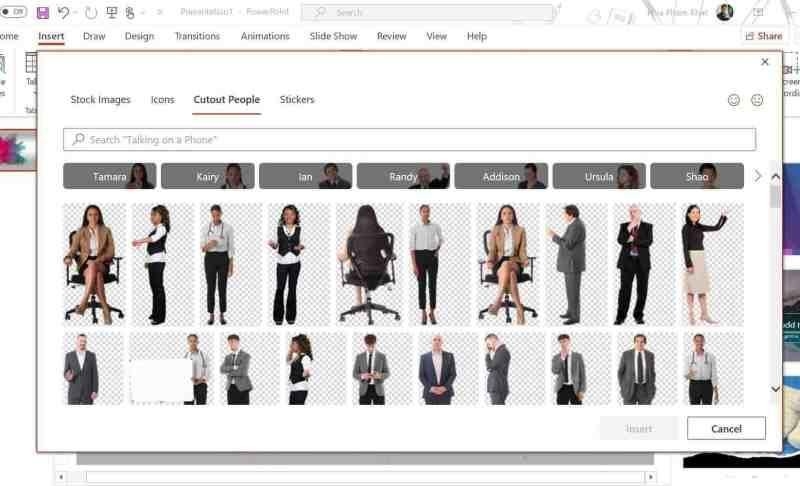Screen dimensions: 800x486
Task: Open the user account profile picture
Action: (724, 12)
